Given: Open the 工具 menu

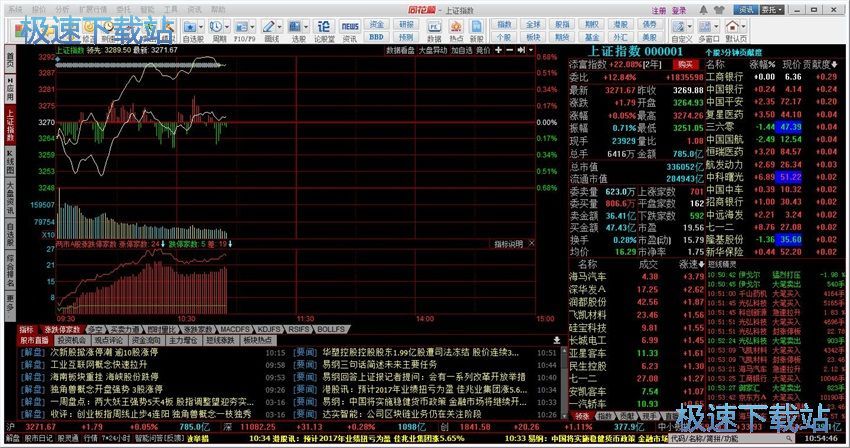Looking at the screenshot, I should pyautogui.click(x=171, y=10).
